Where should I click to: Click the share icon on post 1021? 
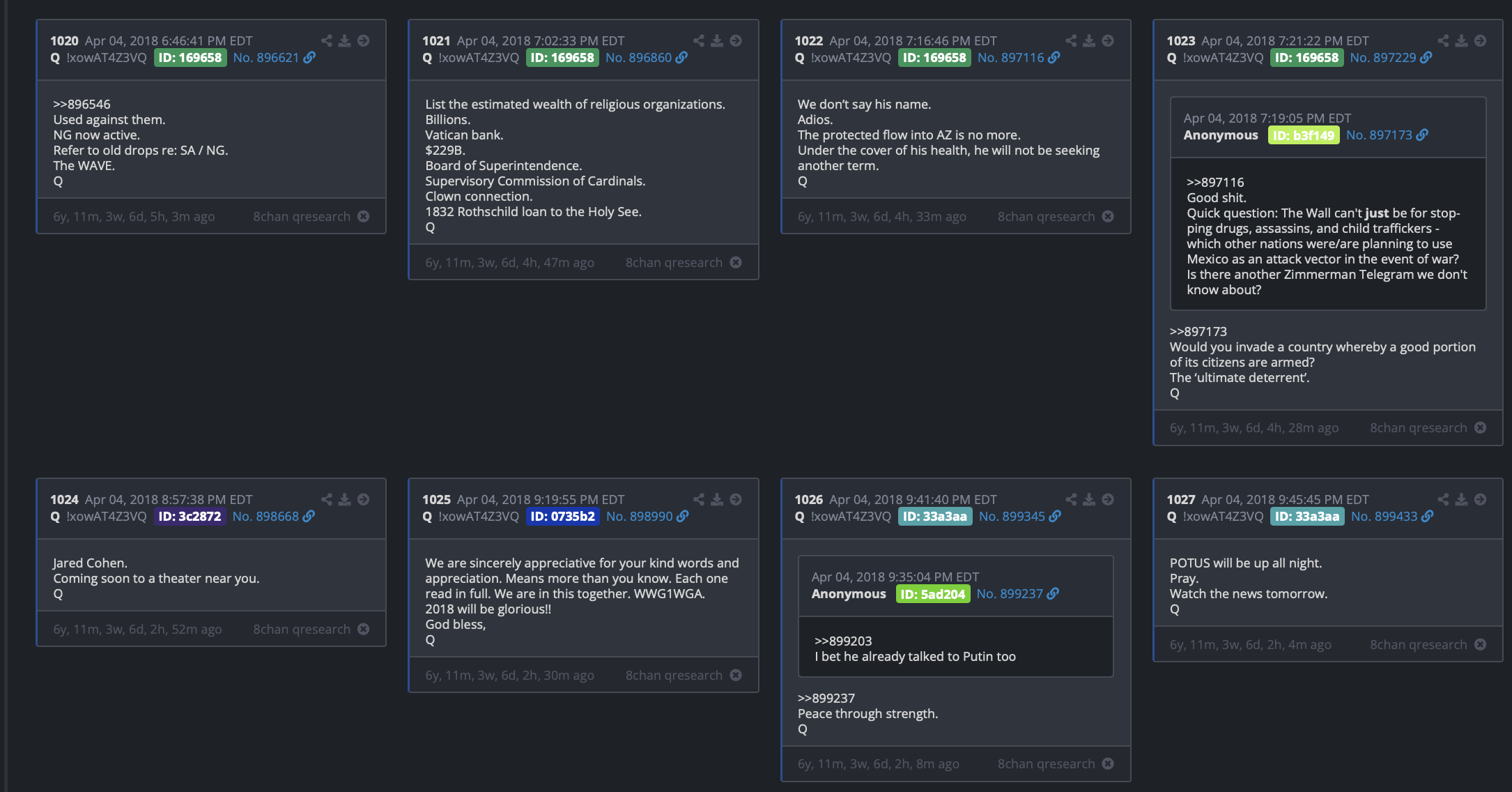click(699, 41)
